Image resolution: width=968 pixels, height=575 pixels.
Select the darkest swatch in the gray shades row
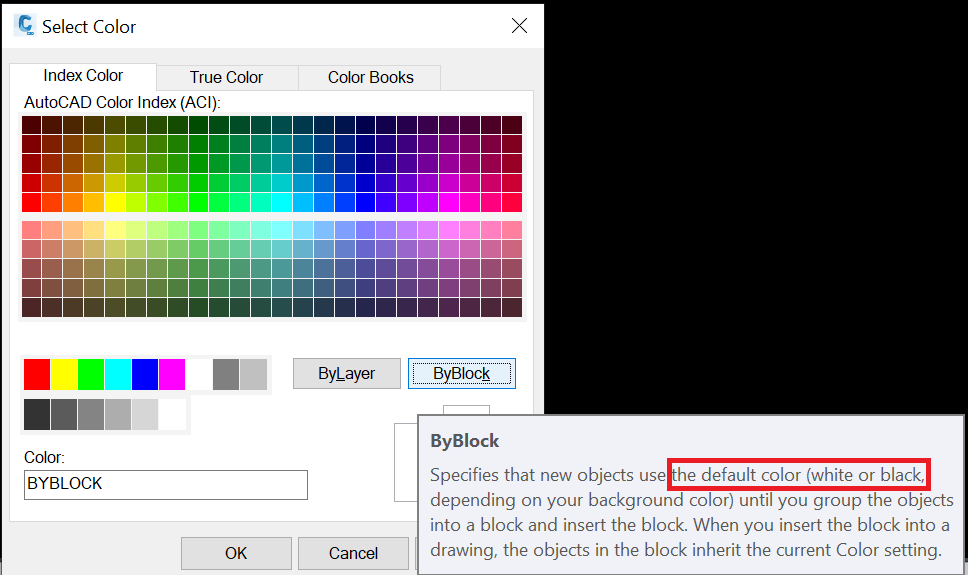(37, 414)
